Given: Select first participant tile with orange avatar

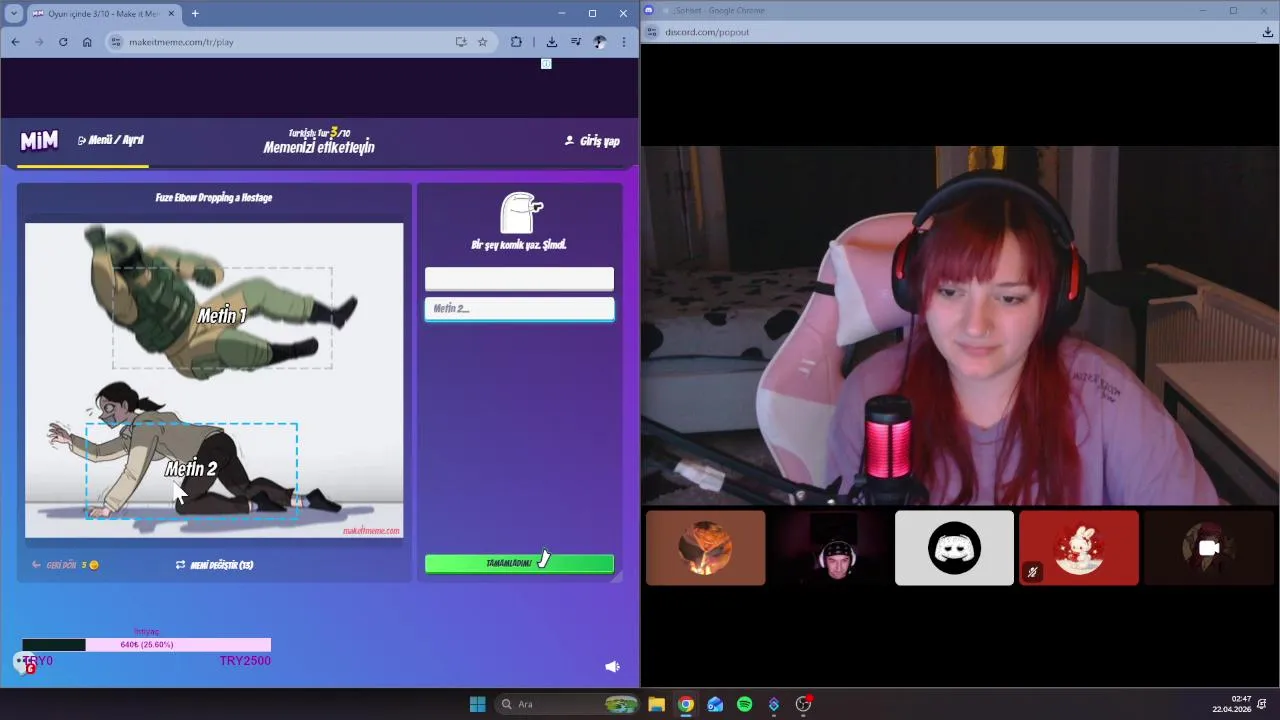Looking at the screenshot, I should (x=706, y=548).
